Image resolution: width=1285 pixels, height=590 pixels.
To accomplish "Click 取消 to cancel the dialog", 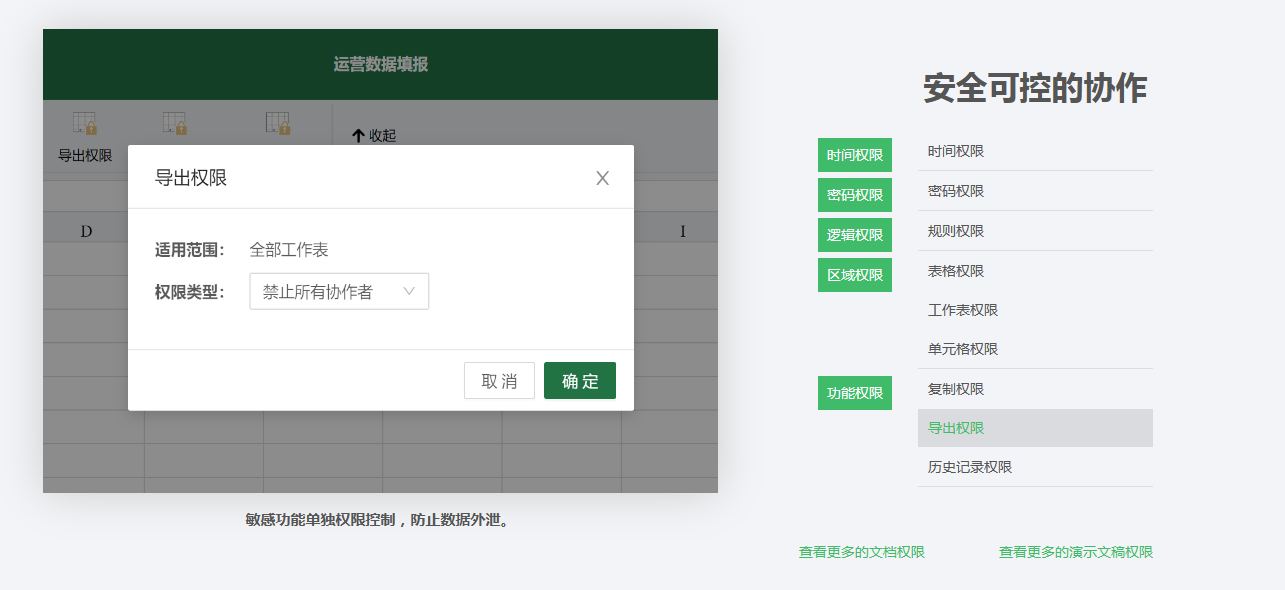I will 499,381.
